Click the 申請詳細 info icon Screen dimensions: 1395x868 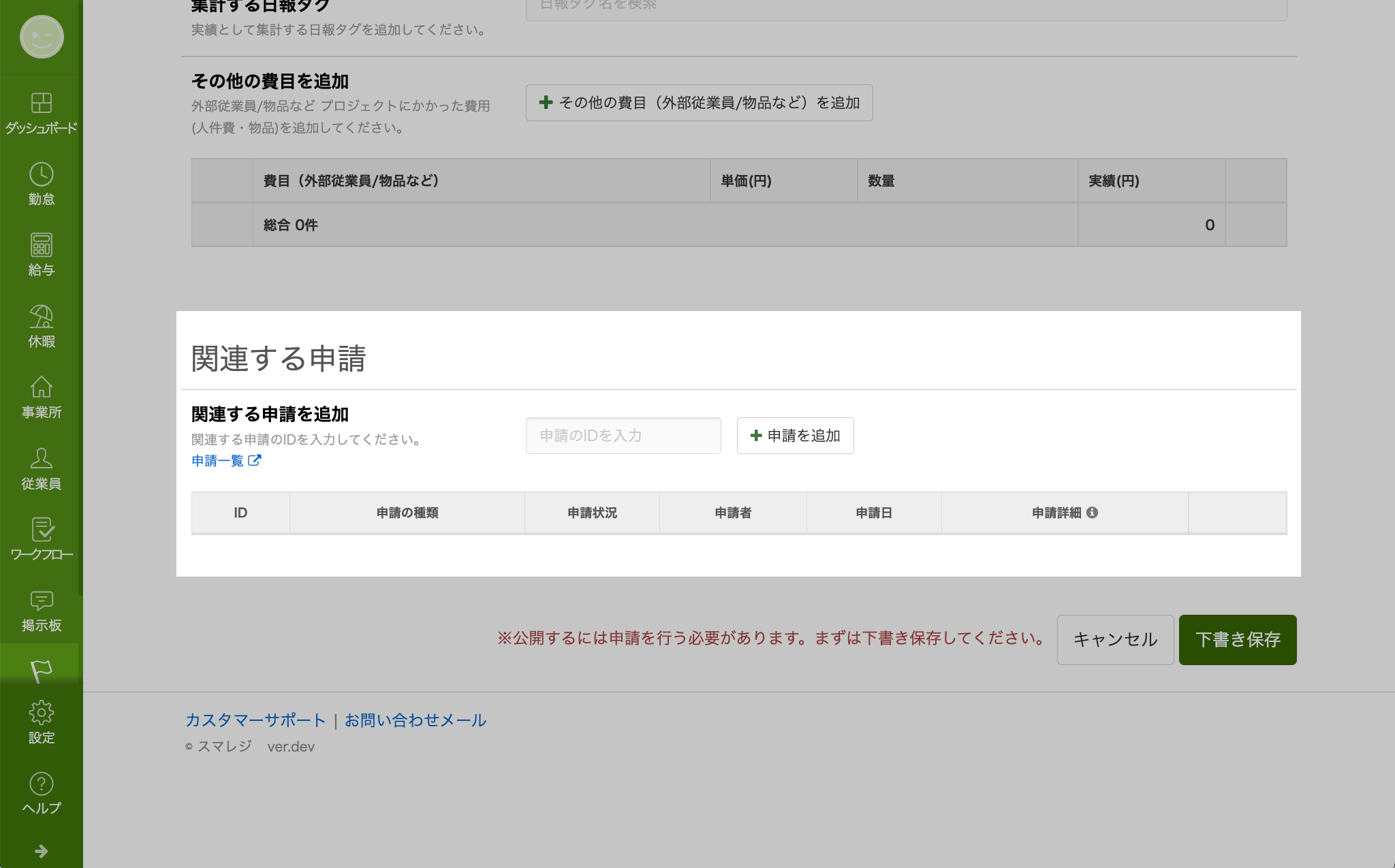pos(1093,513)
